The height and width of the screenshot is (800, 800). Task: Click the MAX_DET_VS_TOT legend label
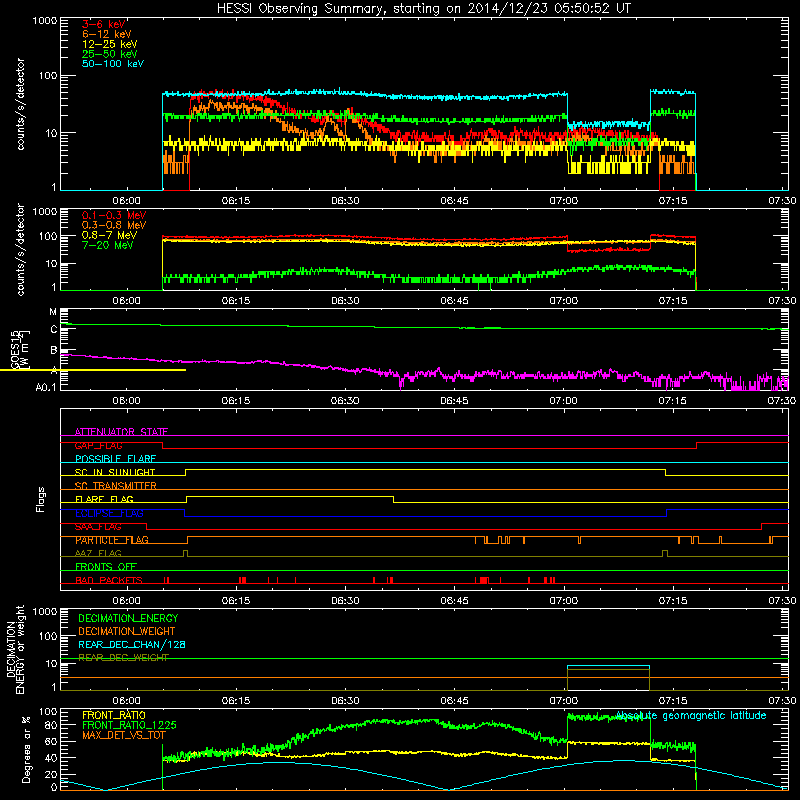pyautogui.click(x=124, y=735)
